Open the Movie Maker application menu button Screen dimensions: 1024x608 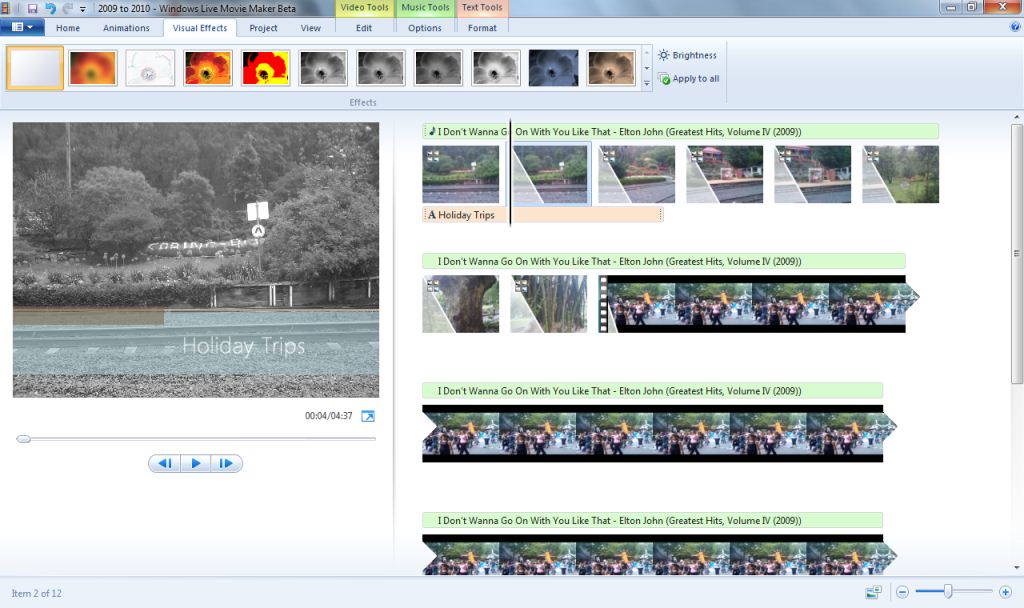(x=22, y=27)
